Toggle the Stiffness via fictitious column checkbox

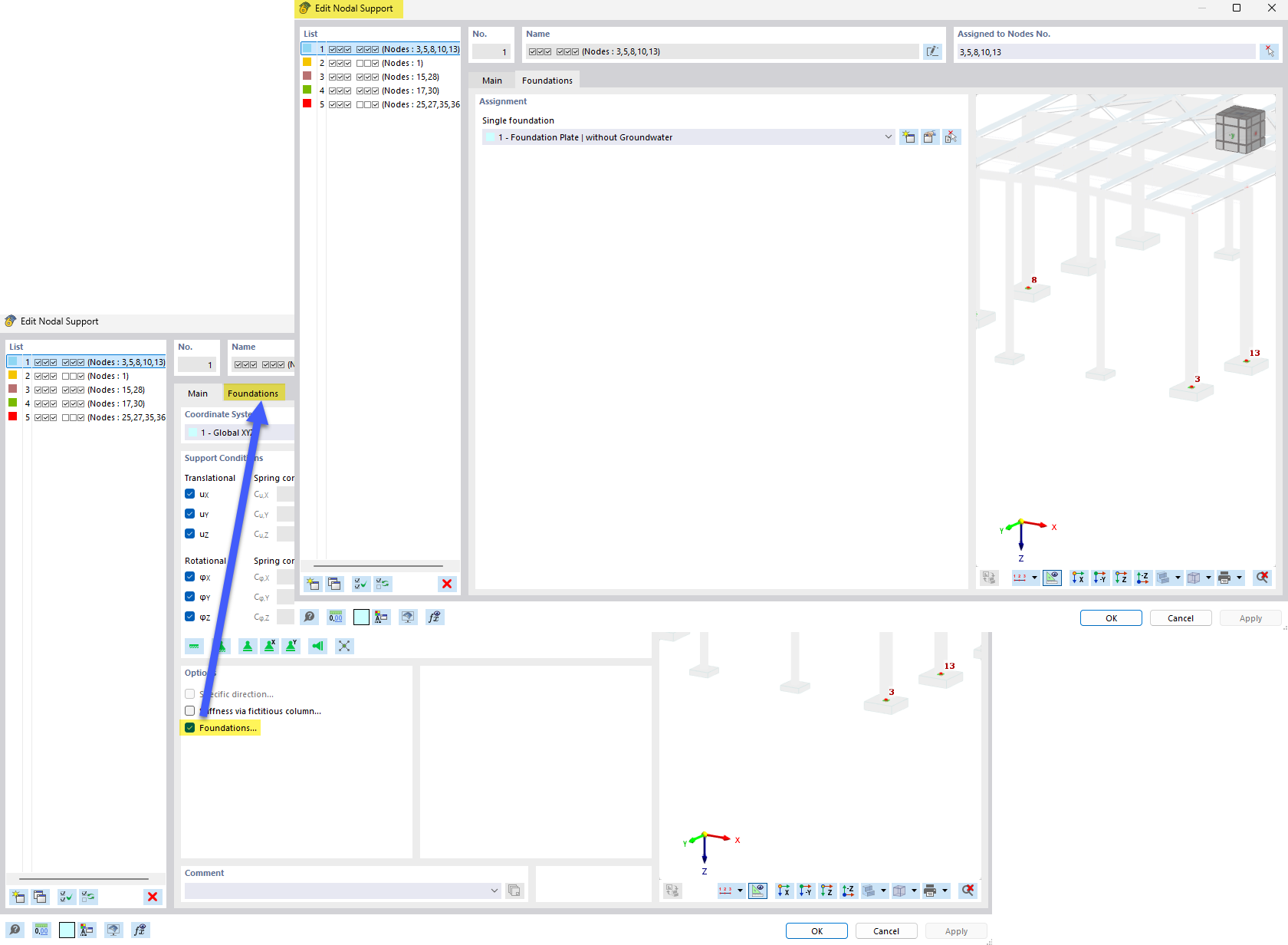[189, 710]
